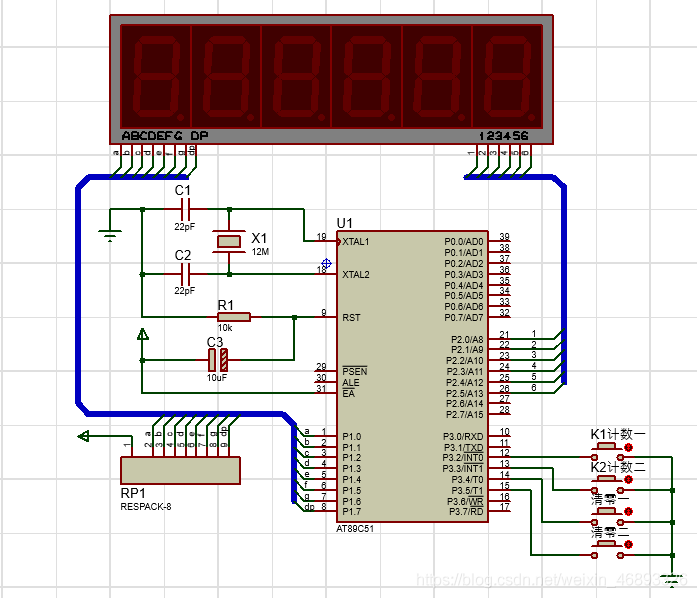
Task: Click the AT89C51 microcontroller U1 body
Action: (412, 376)
